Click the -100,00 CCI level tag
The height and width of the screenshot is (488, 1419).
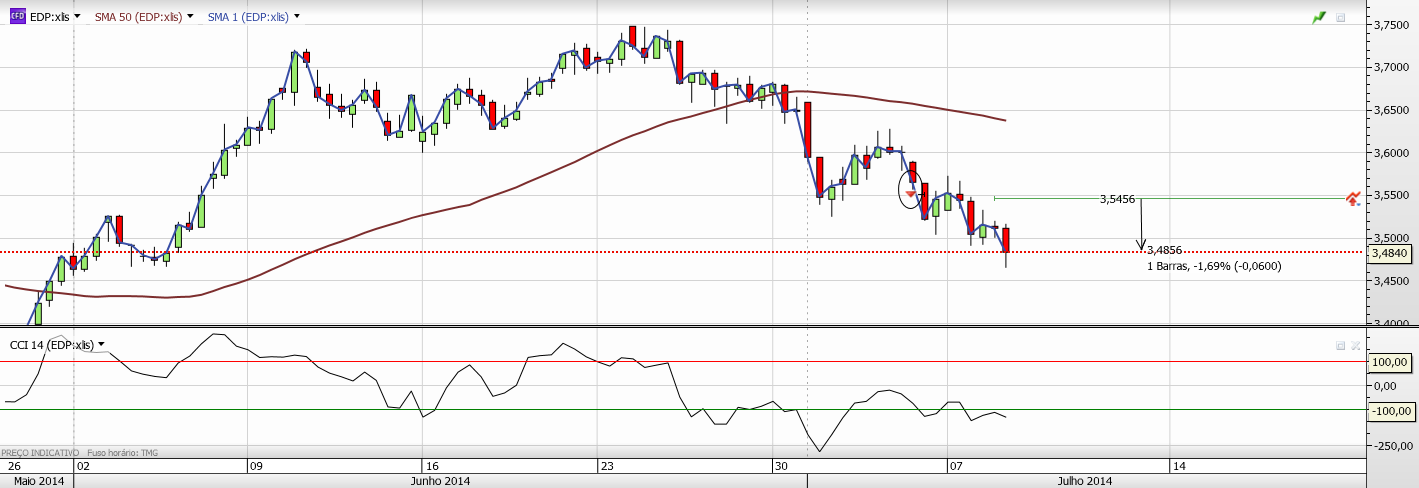[x=1391, y=410]
